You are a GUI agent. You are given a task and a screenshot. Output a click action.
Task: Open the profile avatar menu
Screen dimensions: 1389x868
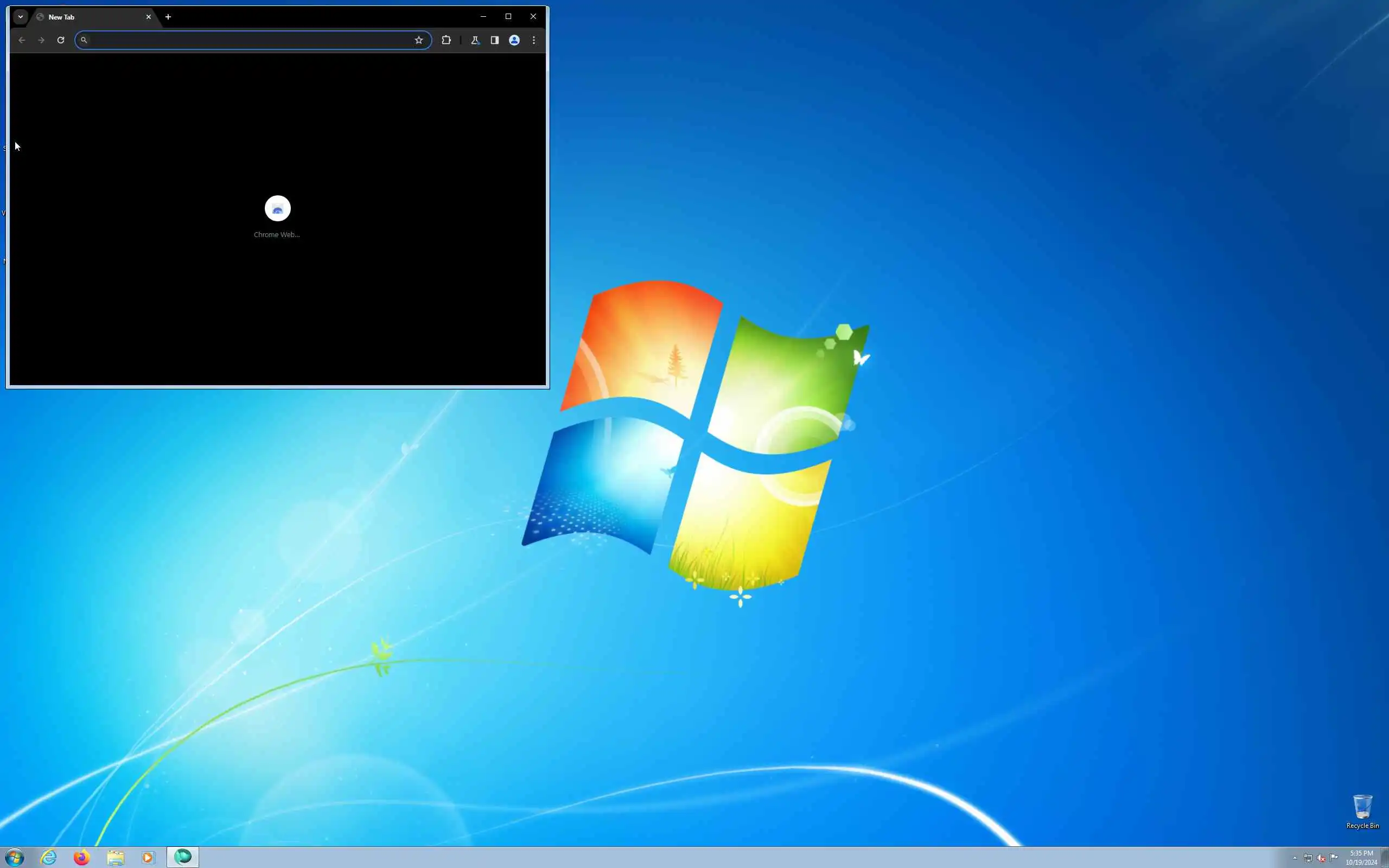pyautogui.click(x=514, y=40)
